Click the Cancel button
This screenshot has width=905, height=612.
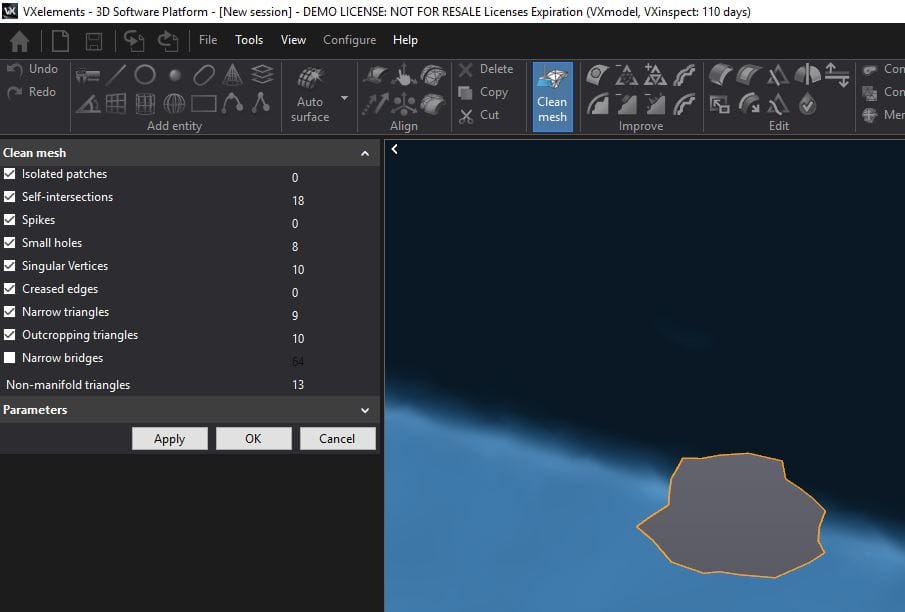pos(337,438)
